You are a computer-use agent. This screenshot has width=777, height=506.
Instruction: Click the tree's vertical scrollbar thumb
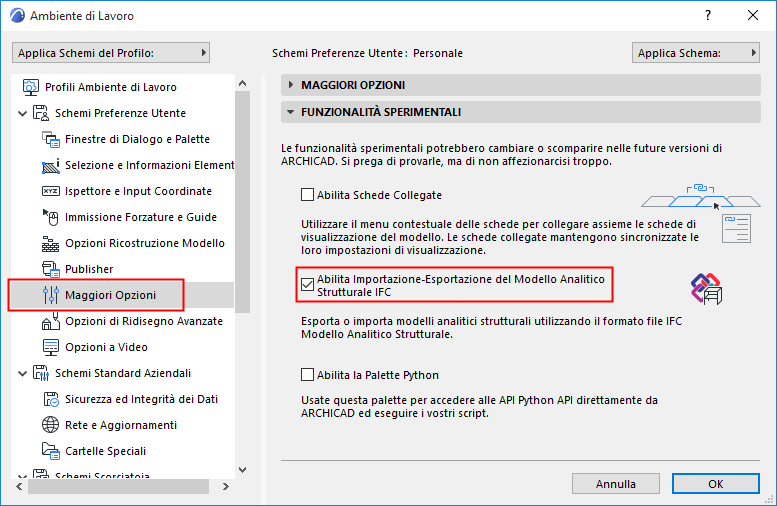tap(242, 202)
